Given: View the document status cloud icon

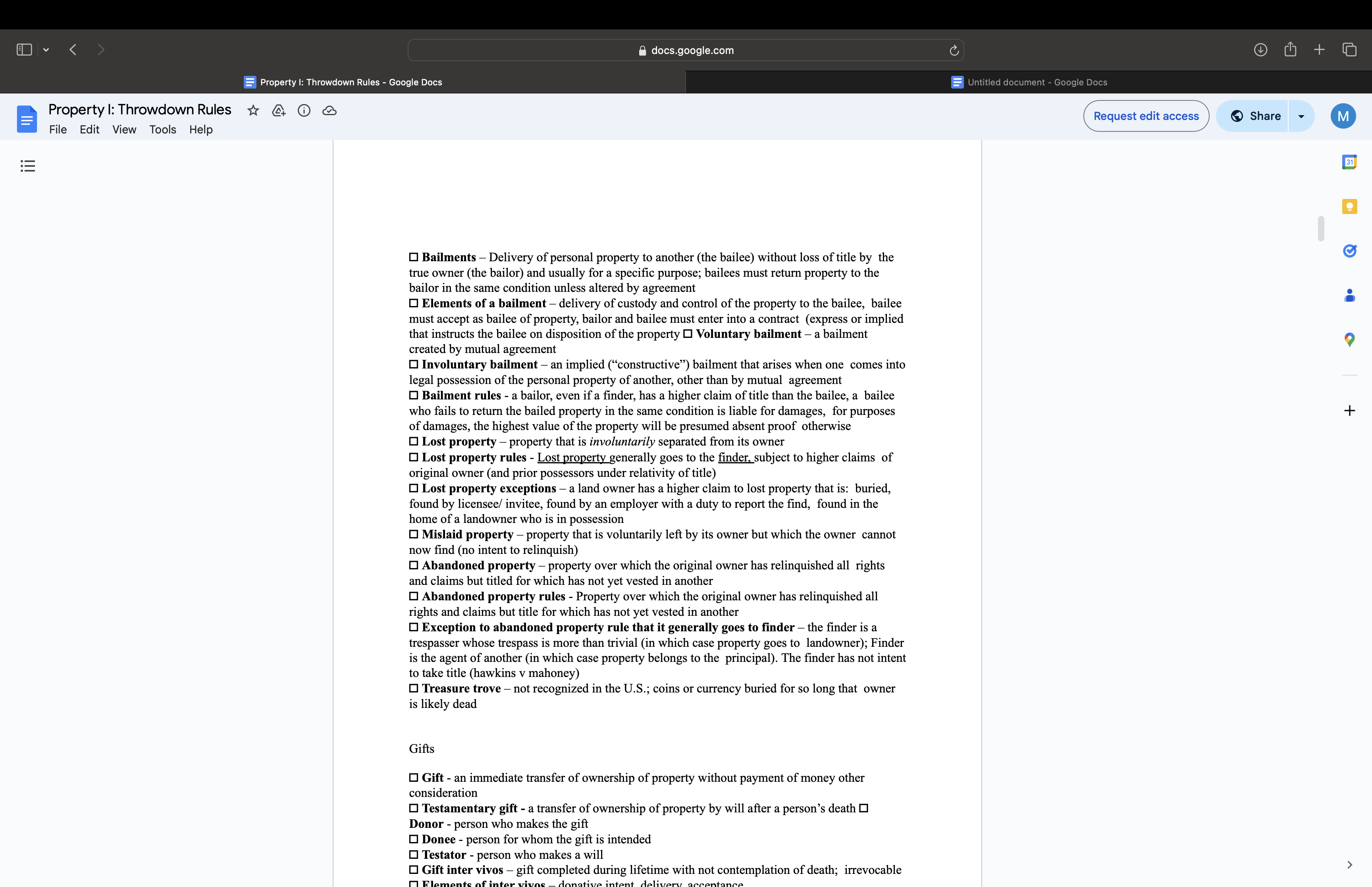Looking at the screenshot, I should point(330,111).
